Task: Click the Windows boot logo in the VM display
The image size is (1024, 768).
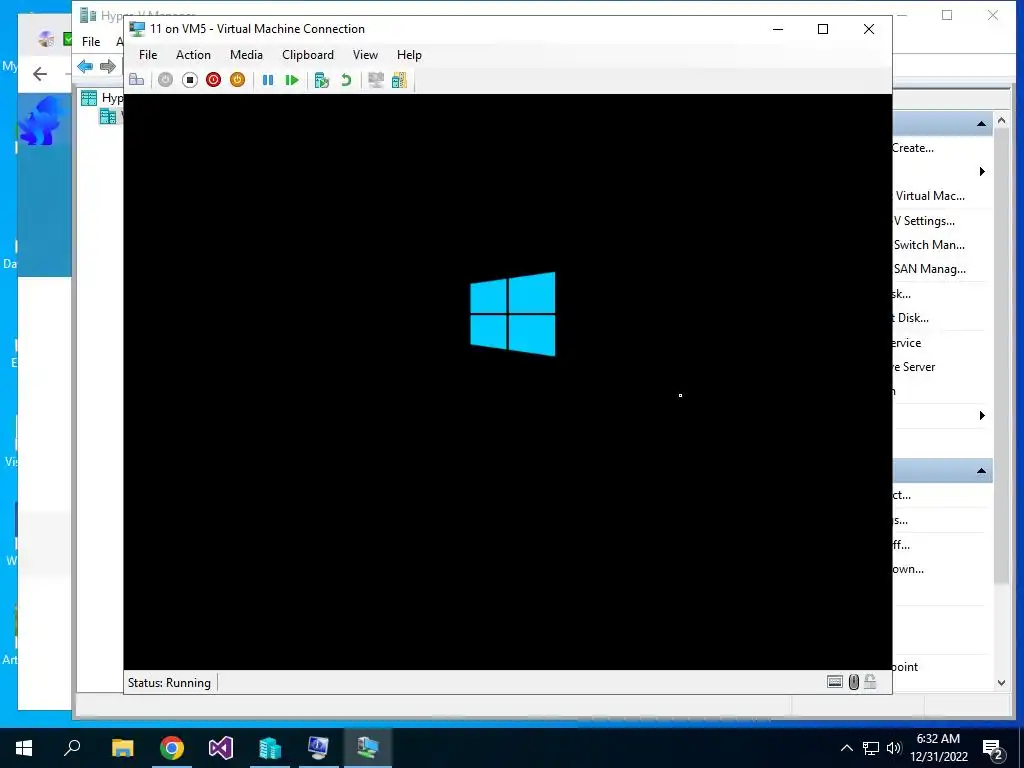Action: 513,314
